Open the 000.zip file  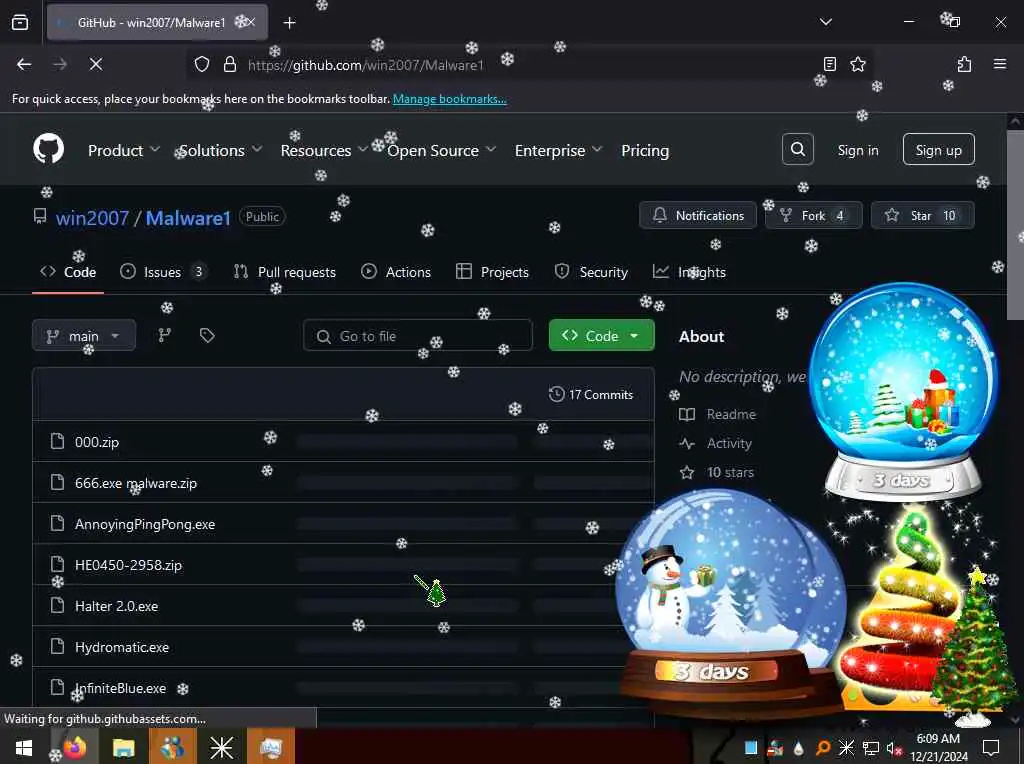(97, 442)
